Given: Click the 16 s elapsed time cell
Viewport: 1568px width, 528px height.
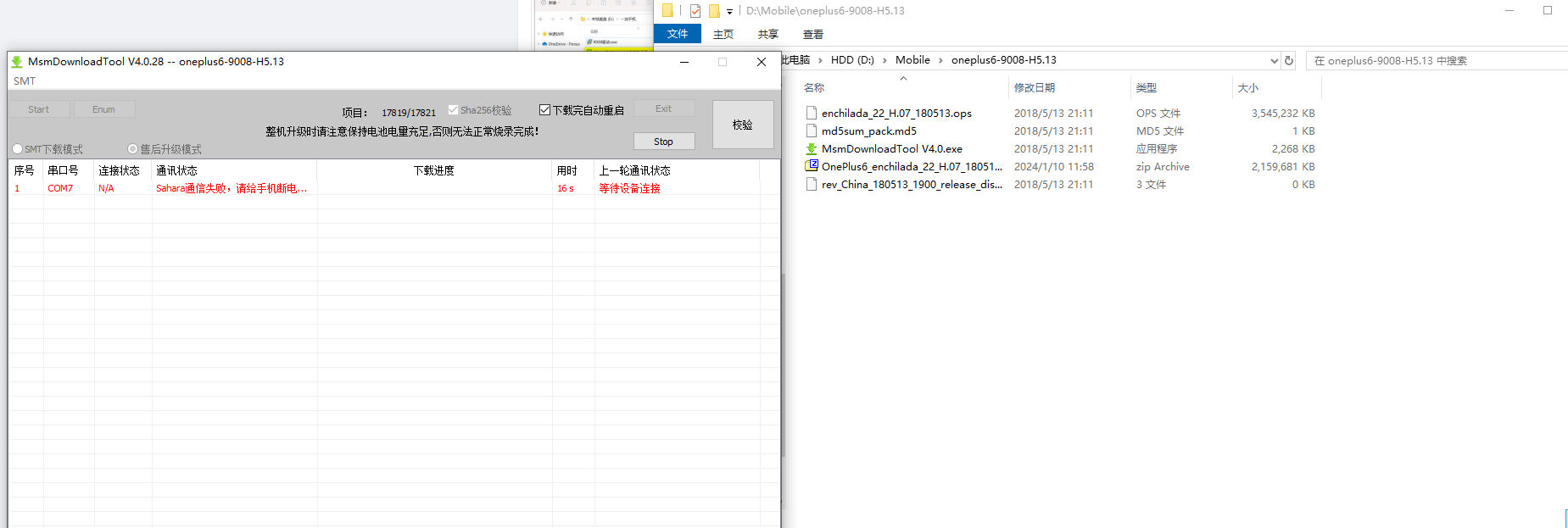Looking at the screenshot, I should click(565, 188).
